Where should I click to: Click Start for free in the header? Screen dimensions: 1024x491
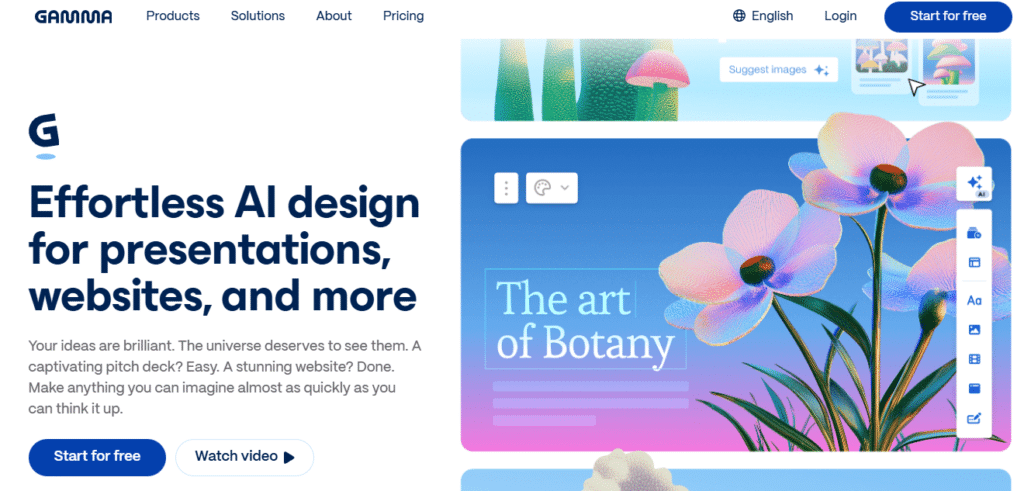(x=947, y=16)
